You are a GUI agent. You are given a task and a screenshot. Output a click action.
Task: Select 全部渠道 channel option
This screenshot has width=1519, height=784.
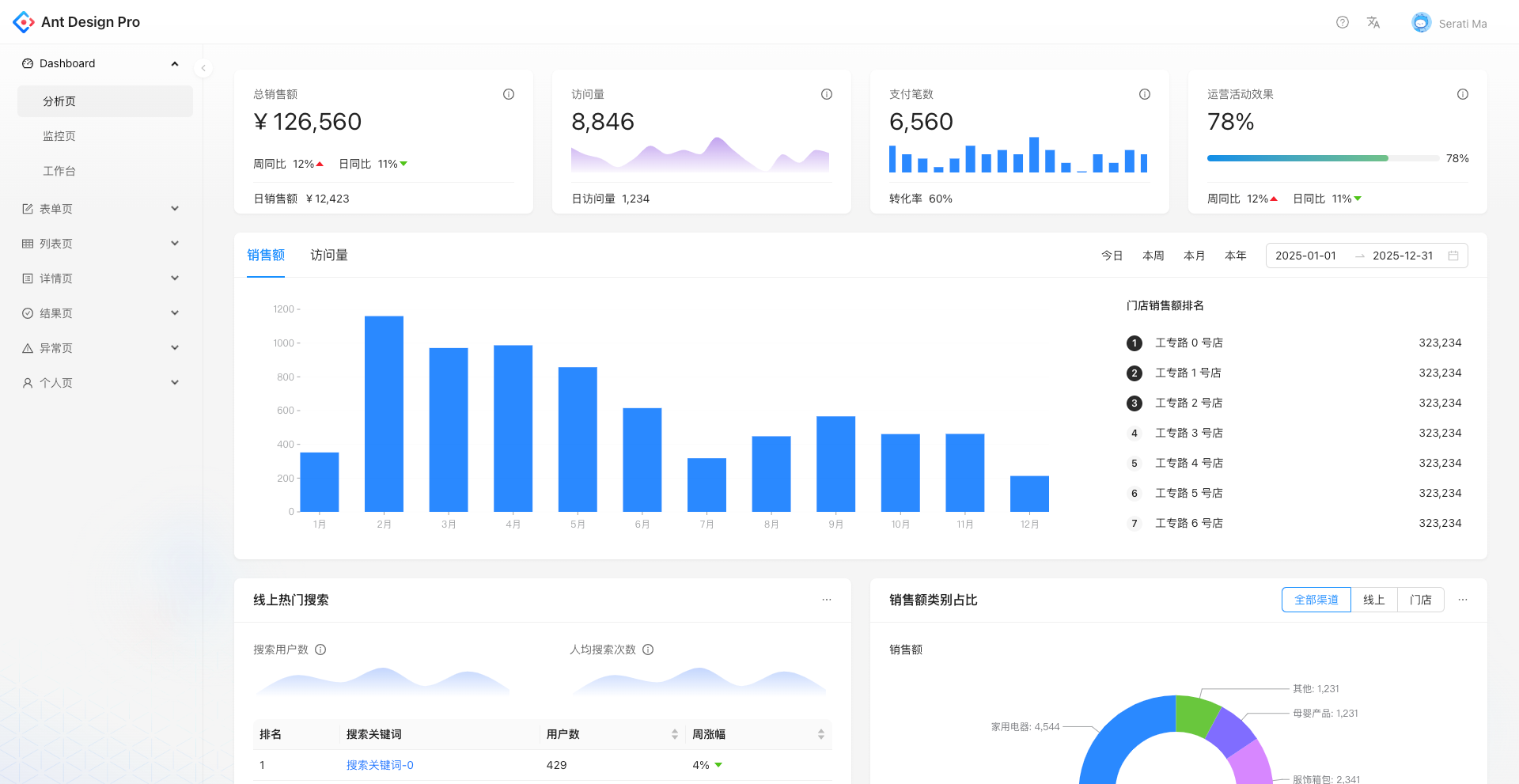(x=1316, y=600)
